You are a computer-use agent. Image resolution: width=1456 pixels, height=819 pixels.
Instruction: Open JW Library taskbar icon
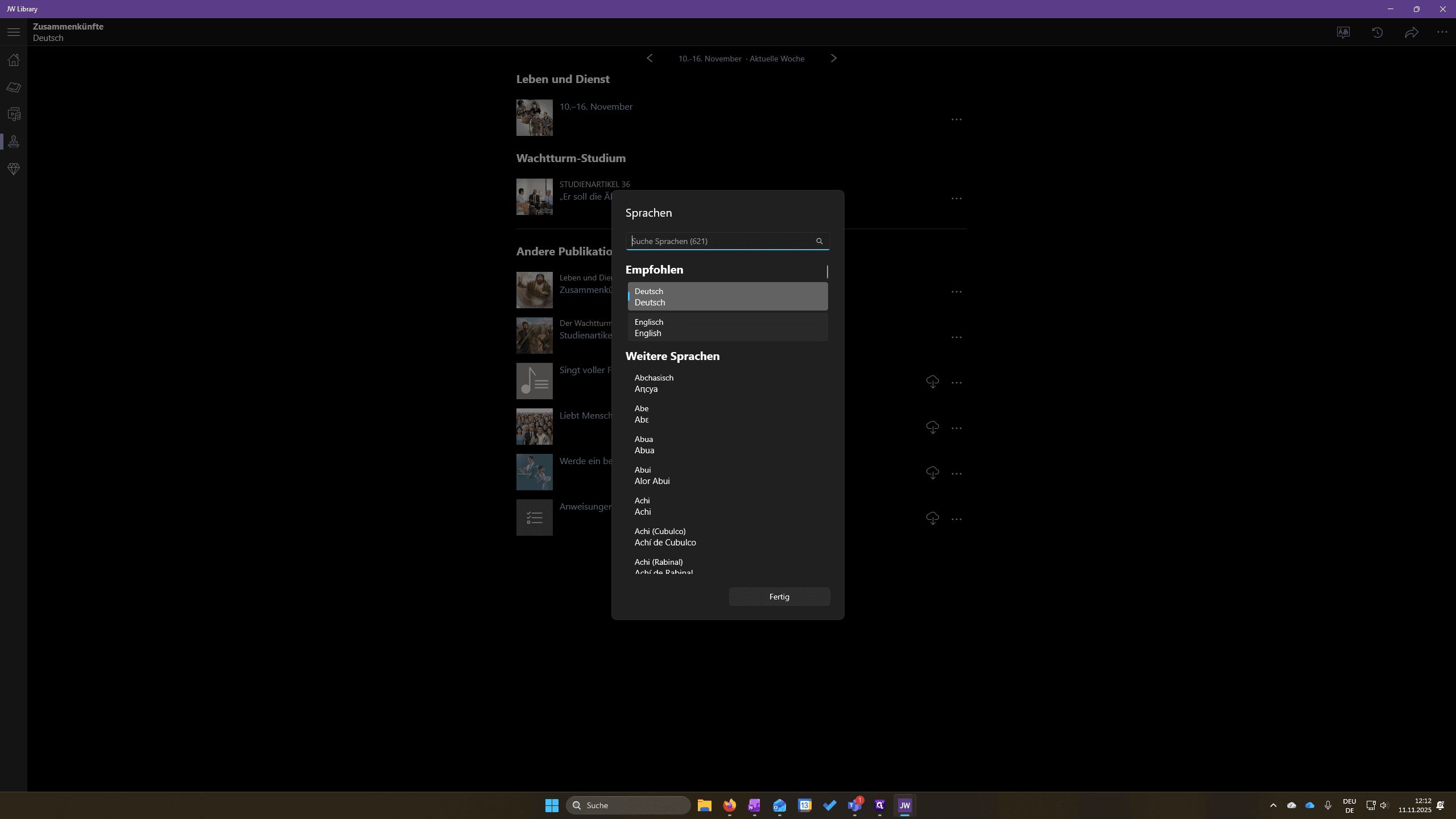pos(905,805)
